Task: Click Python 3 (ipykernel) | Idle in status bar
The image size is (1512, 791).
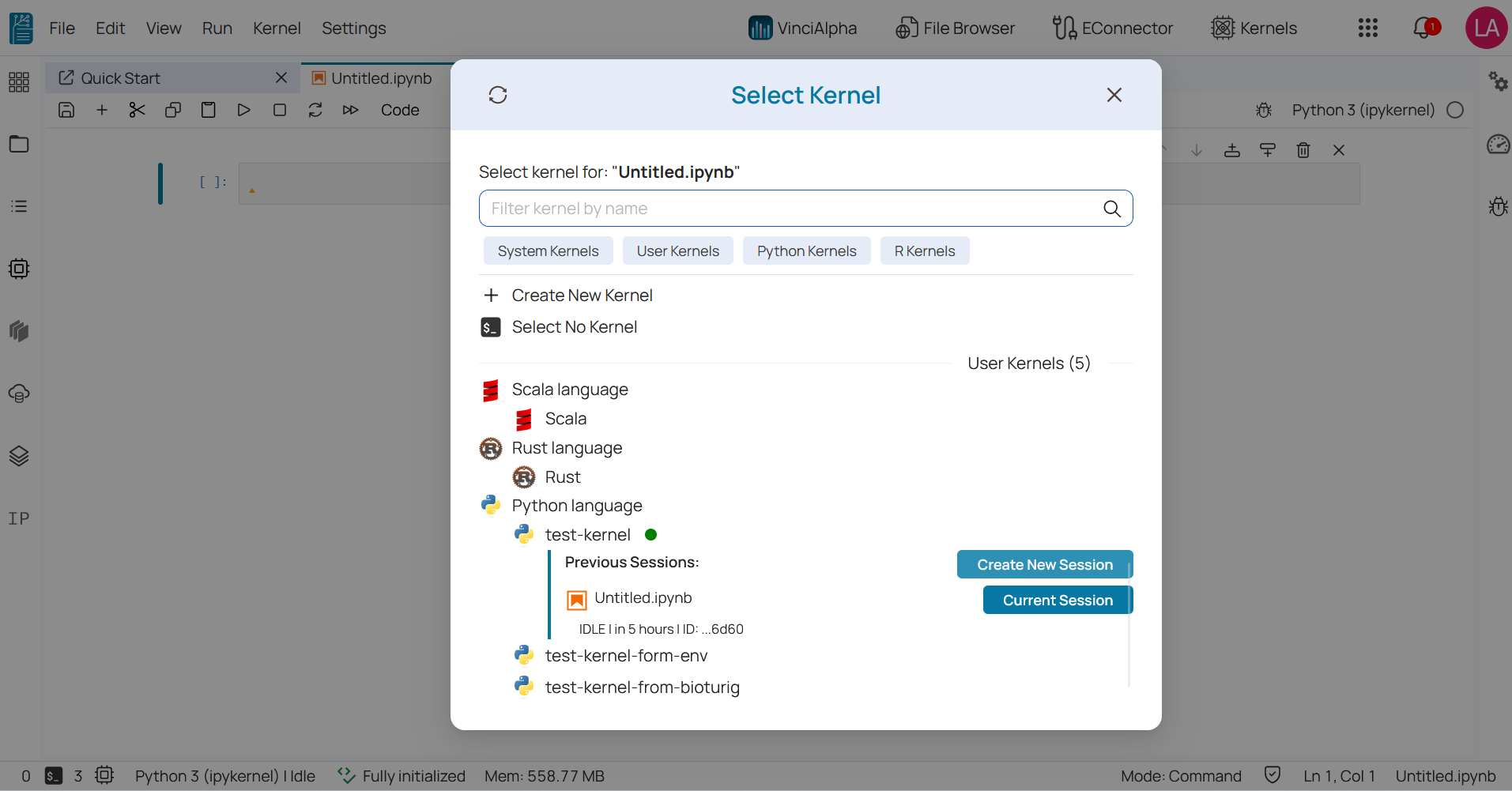Action: tap(225, 776)
